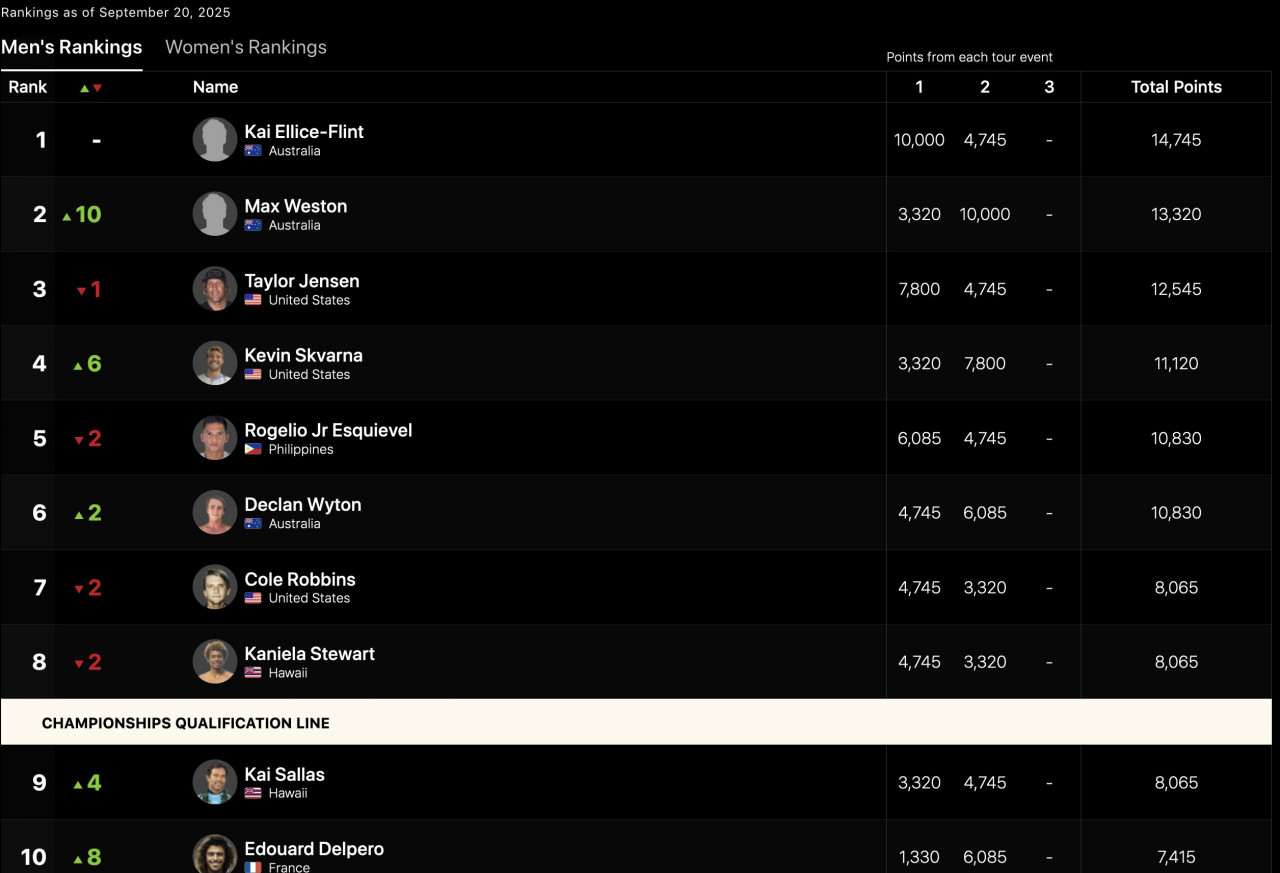Screen dimensions: 1280x873
Task: Click the Name column header
Action: coord(215,87)
